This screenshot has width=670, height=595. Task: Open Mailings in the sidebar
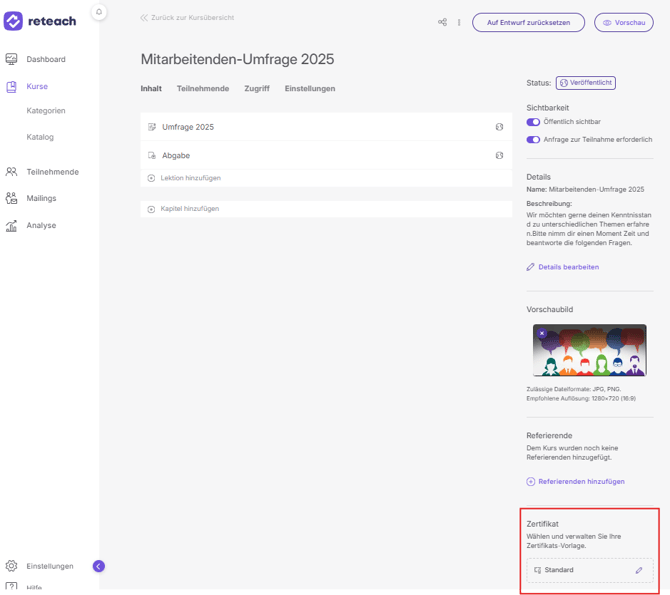41,198
